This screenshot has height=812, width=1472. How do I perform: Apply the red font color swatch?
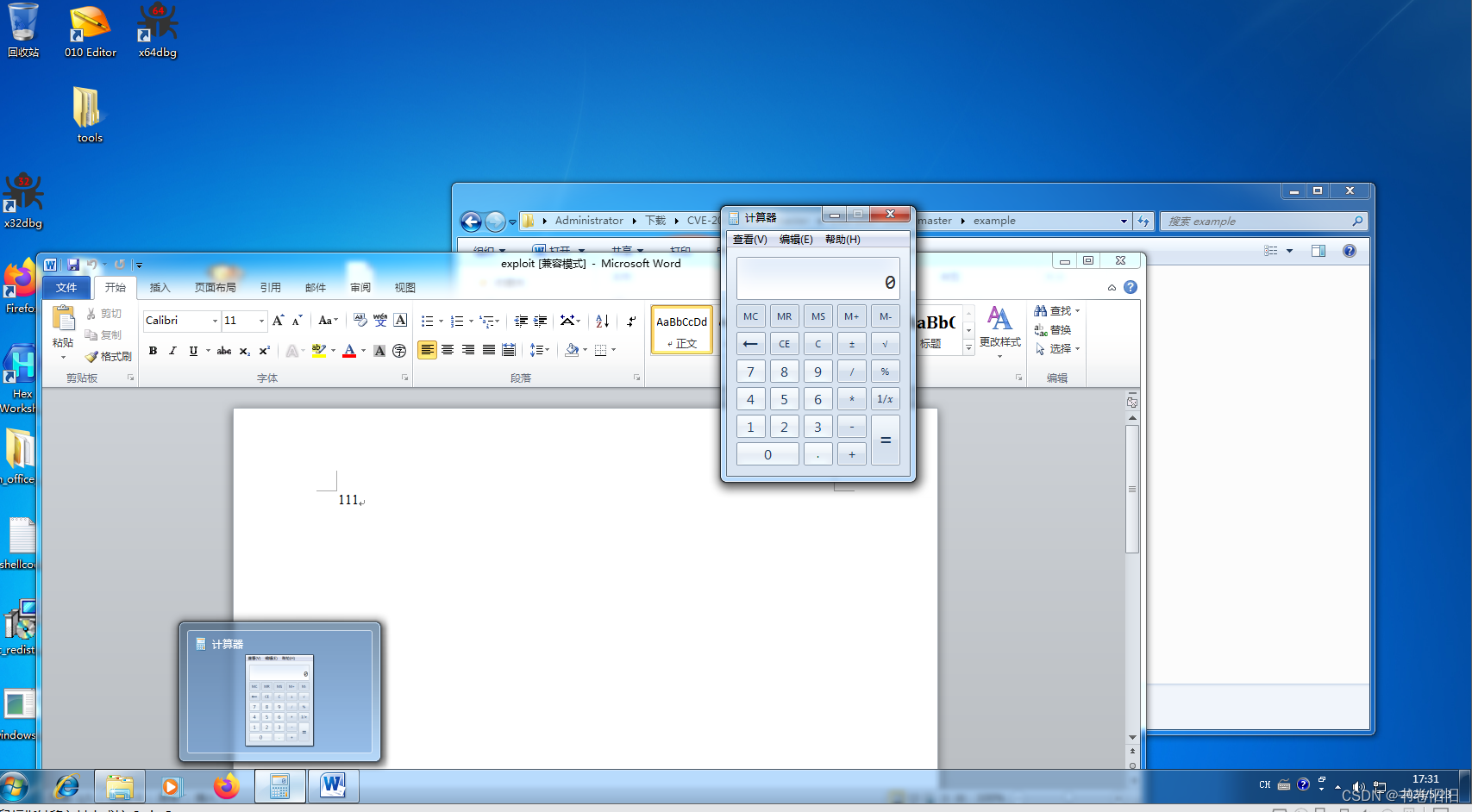click(x=349, y=351)
